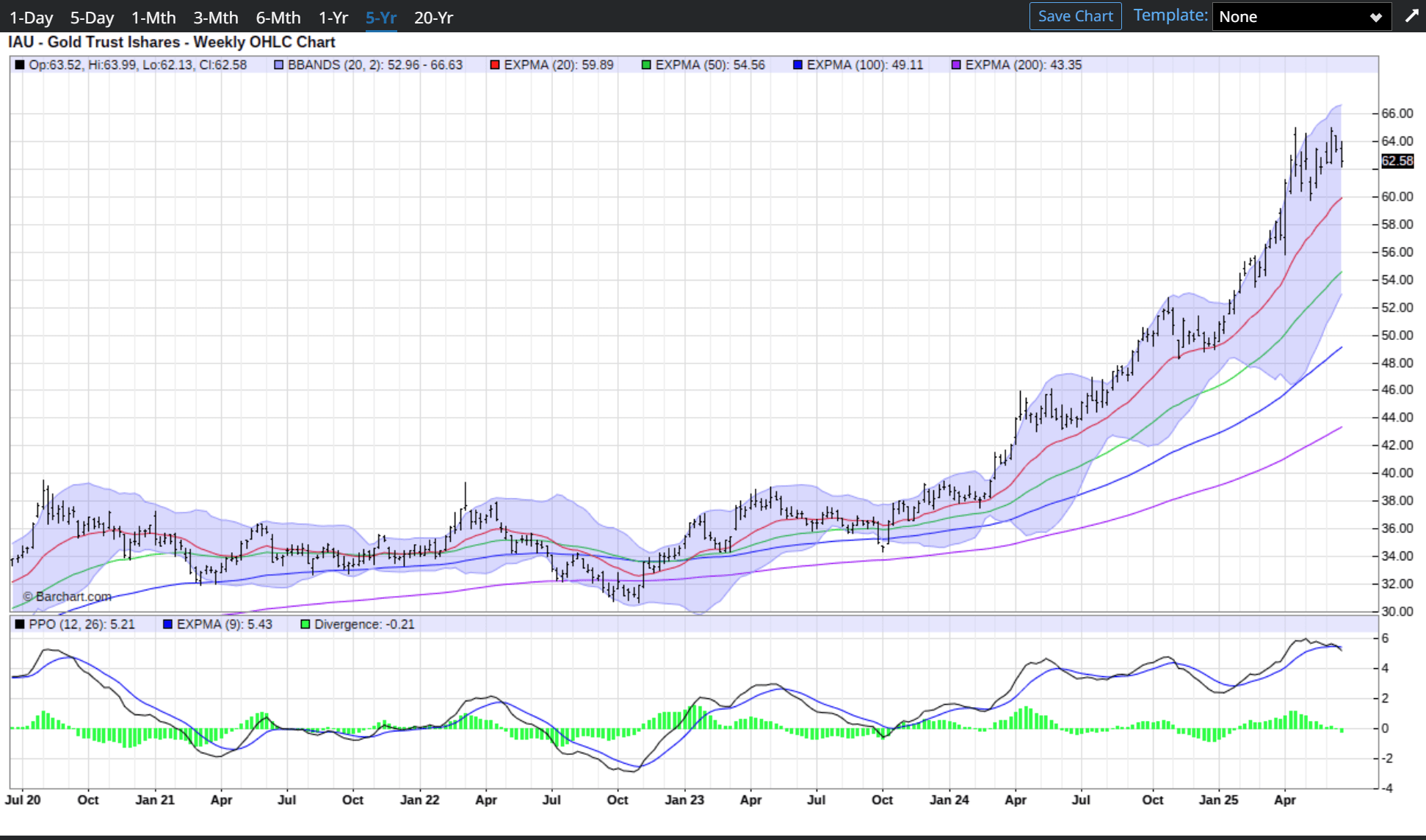The height and width of the screenshot is (840, 1426).
Task: Switch to the 20-Yr range
Action: click(x=433, y=18)
